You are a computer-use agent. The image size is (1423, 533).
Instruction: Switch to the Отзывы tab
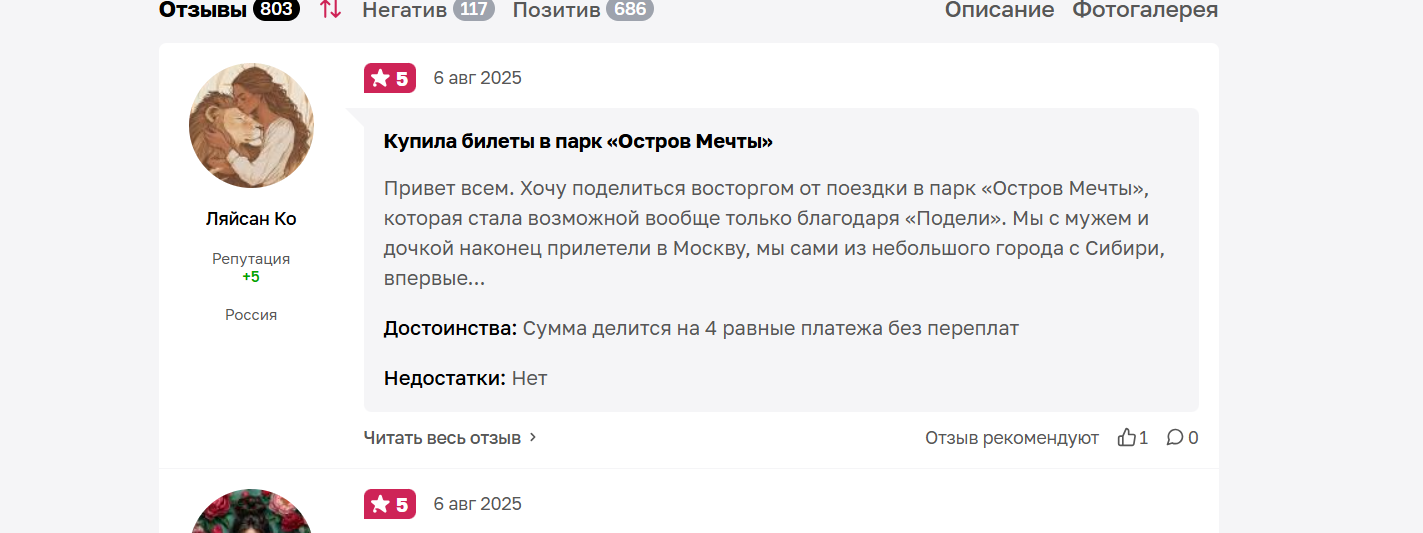(x=203, y=10)
